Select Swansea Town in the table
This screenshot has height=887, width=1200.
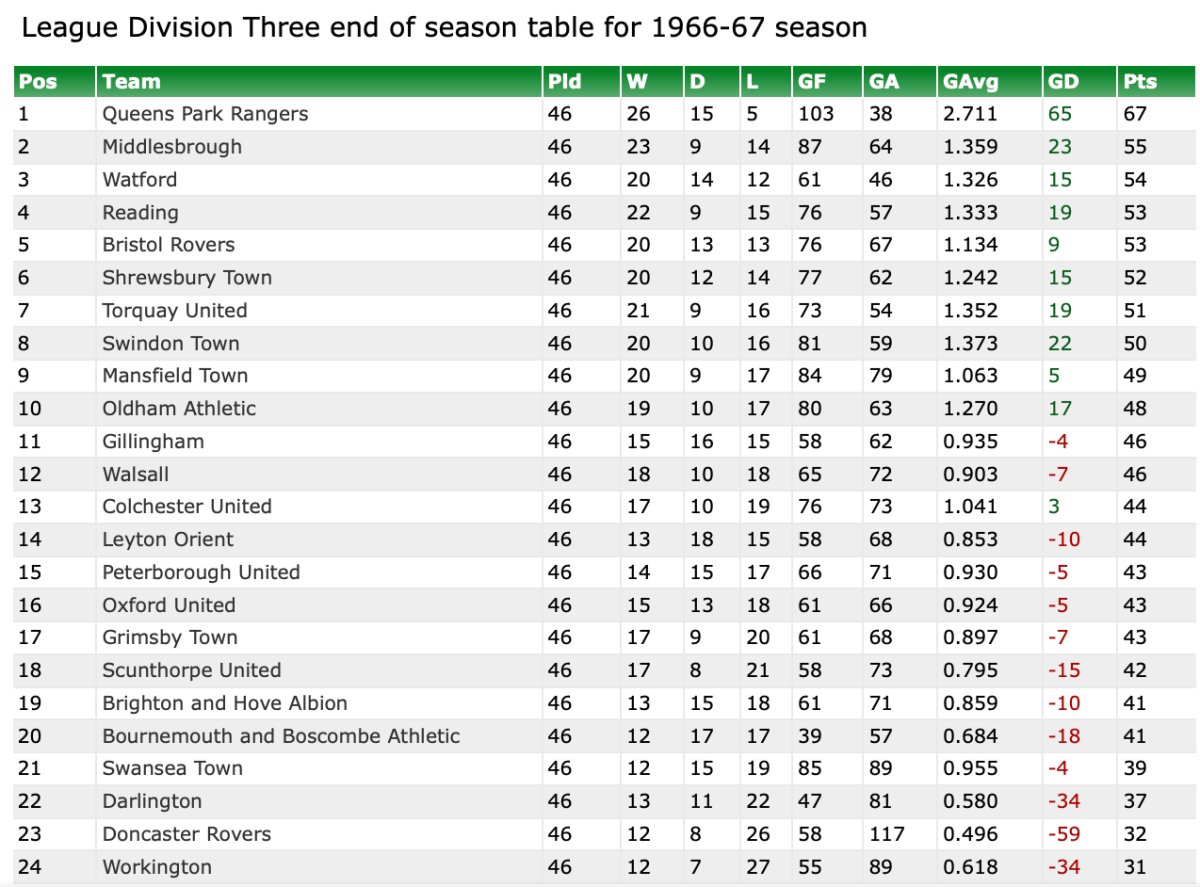(172, 768)
